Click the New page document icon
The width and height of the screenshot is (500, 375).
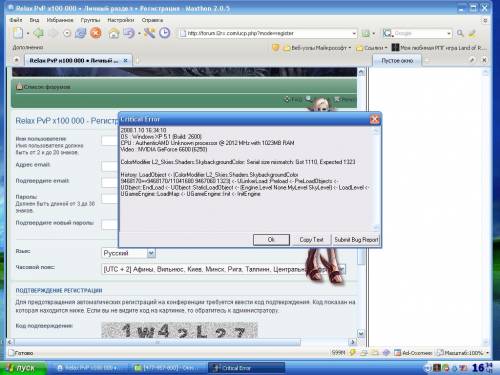(x=18, y=33)
